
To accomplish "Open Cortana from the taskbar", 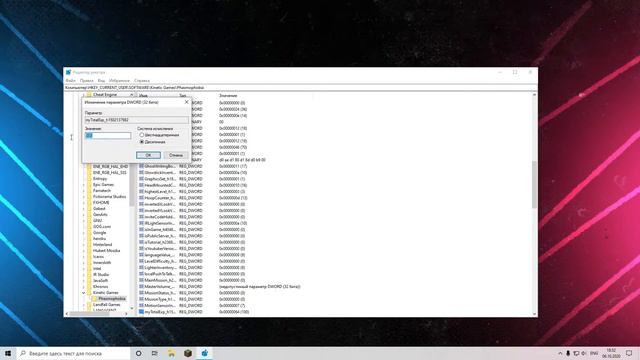I will [x=138, y=353].
